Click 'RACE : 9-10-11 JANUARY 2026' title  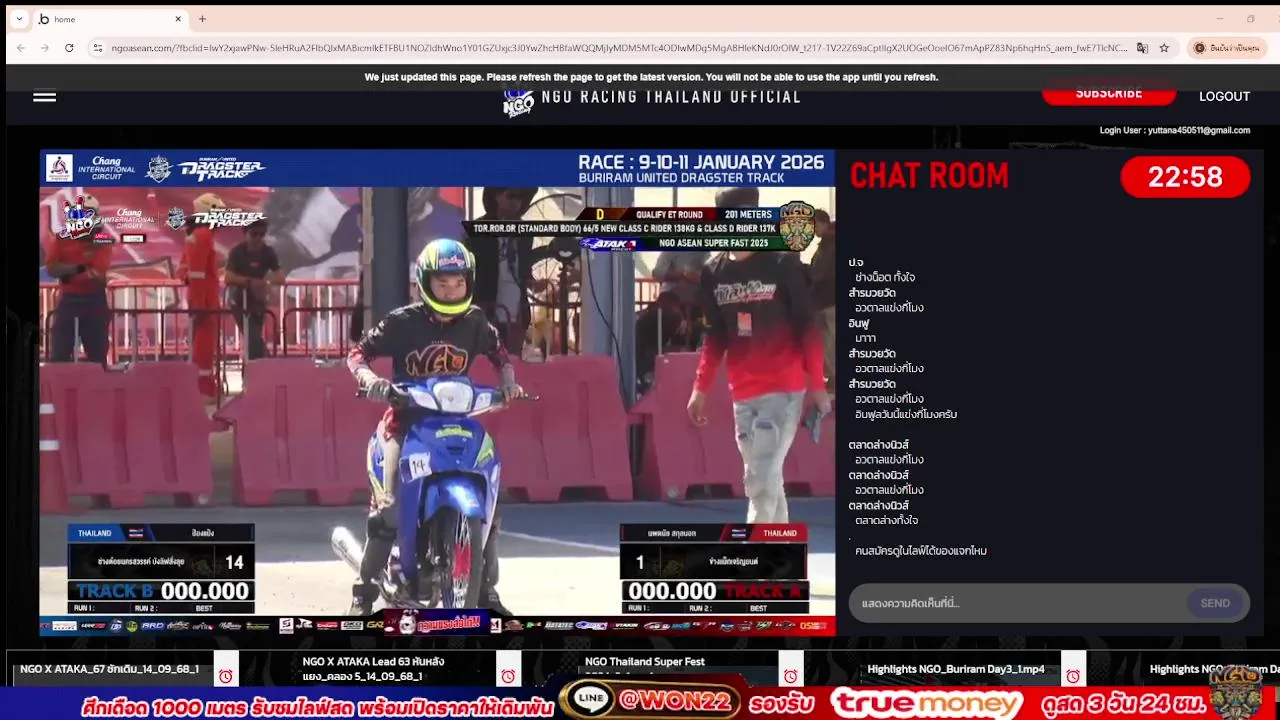coord(701,162)
